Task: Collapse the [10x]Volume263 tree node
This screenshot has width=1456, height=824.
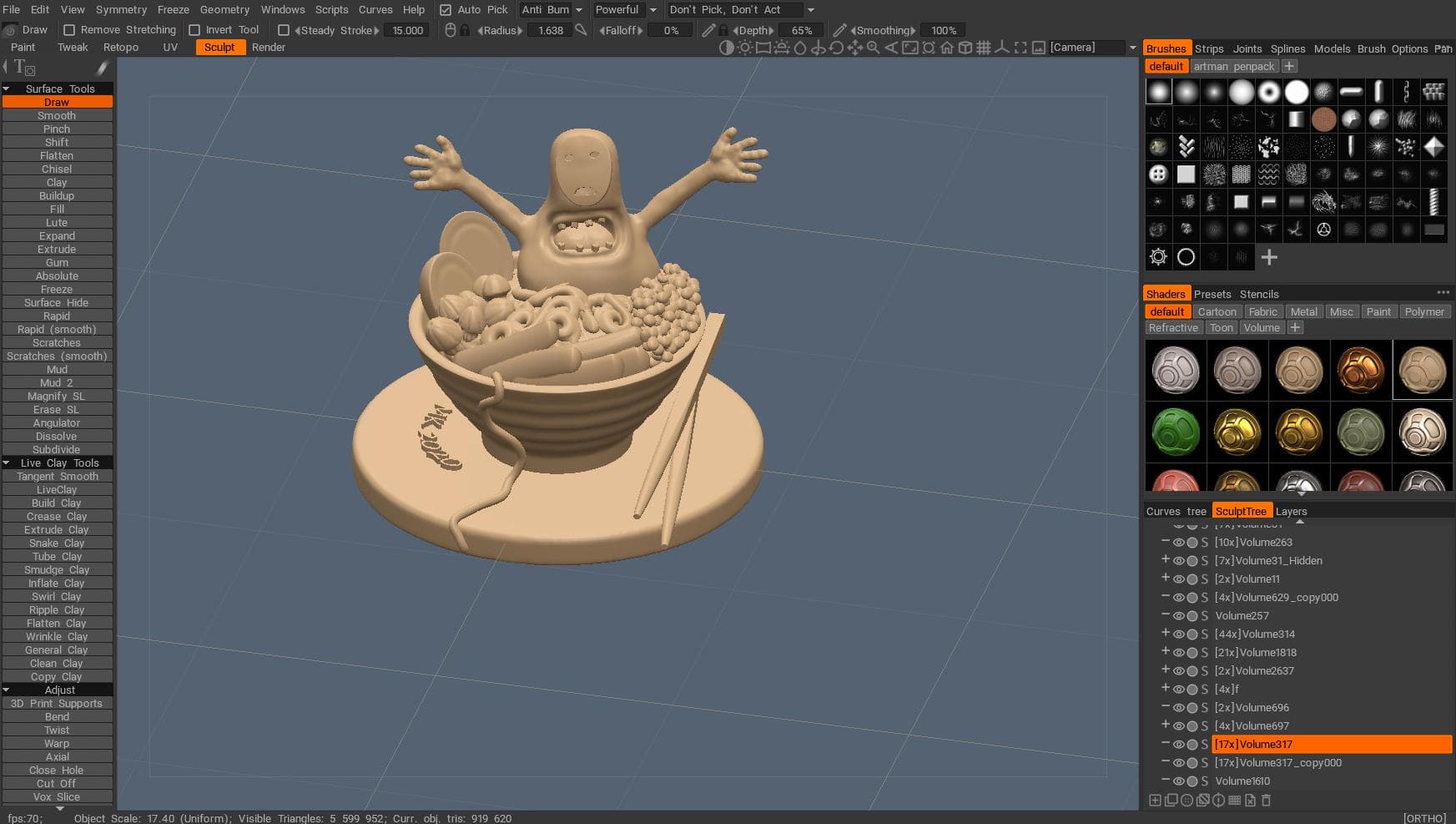Action: point(1166,541)
